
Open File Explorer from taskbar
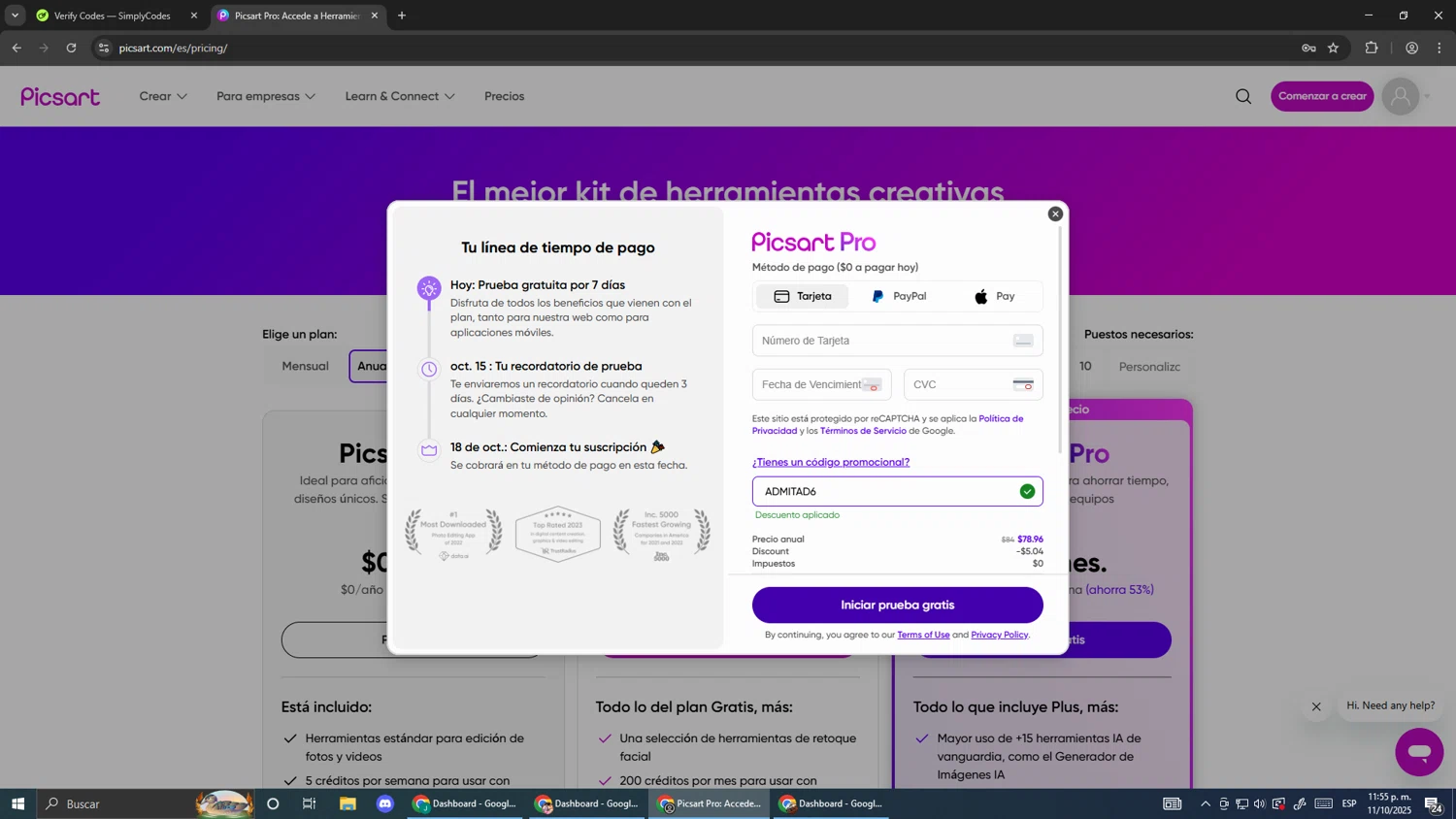coord(347,803)
